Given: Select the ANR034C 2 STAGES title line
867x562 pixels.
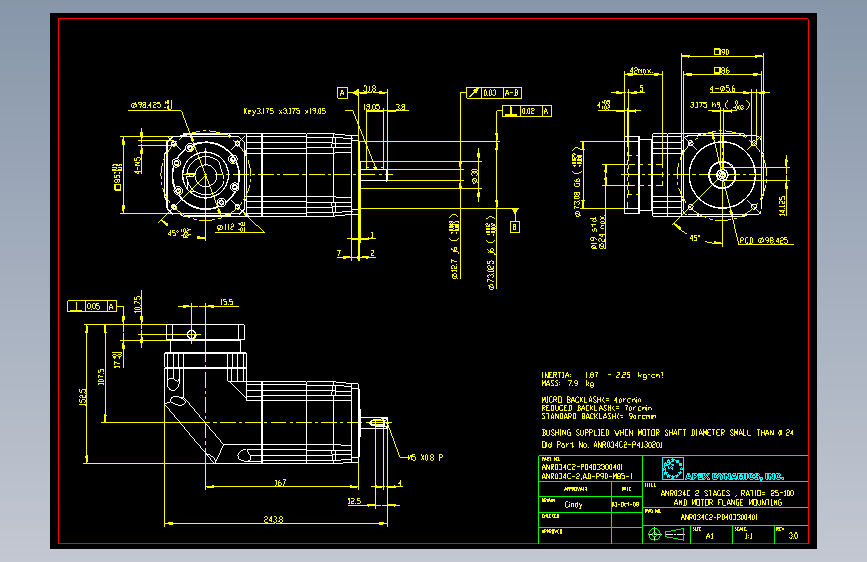Looking at the screenshot, I should click(x=727, y=493).
